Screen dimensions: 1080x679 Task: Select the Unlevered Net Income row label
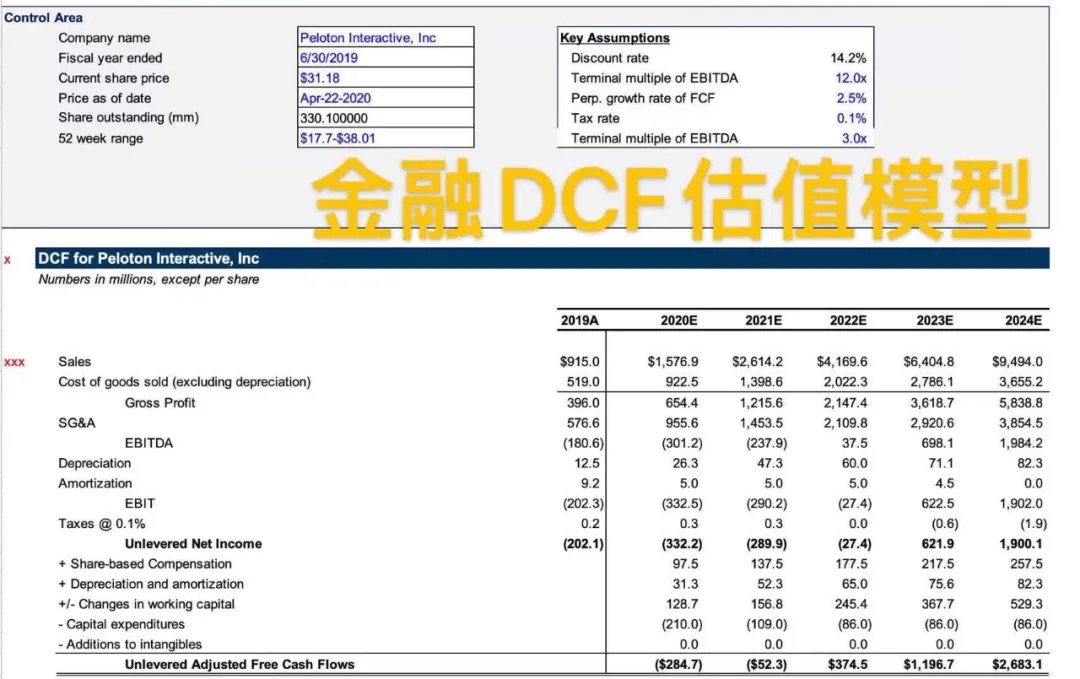pyautogui.click(x=193, y=543)
